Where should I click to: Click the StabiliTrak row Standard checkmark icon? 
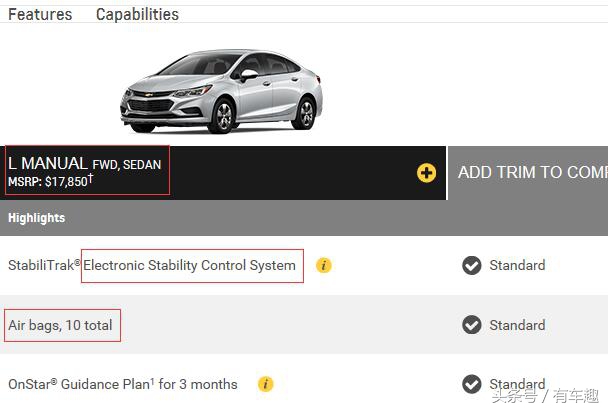click(472, 265)
